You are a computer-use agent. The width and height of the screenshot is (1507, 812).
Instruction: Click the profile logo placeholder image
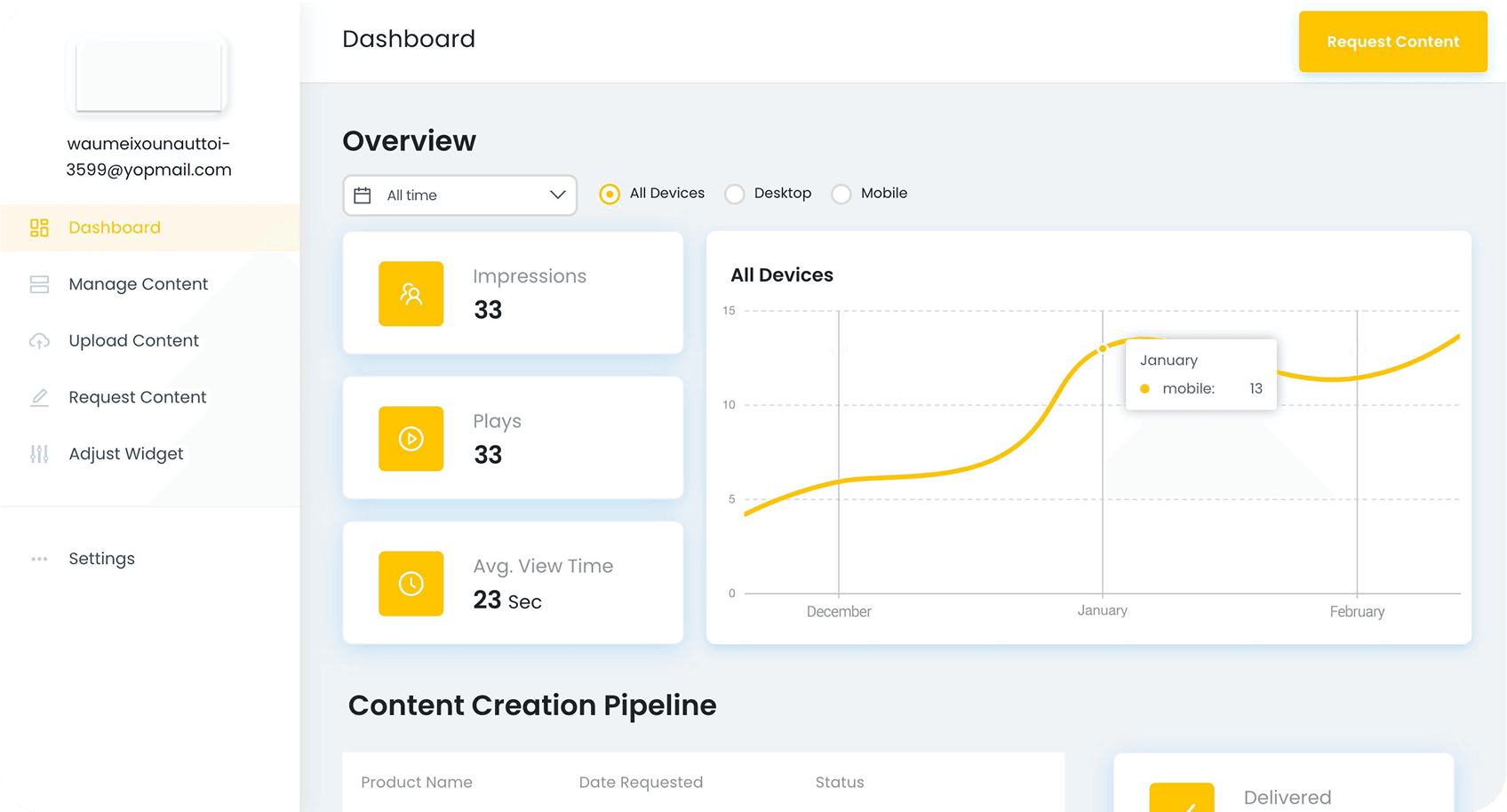click(148, 76)
